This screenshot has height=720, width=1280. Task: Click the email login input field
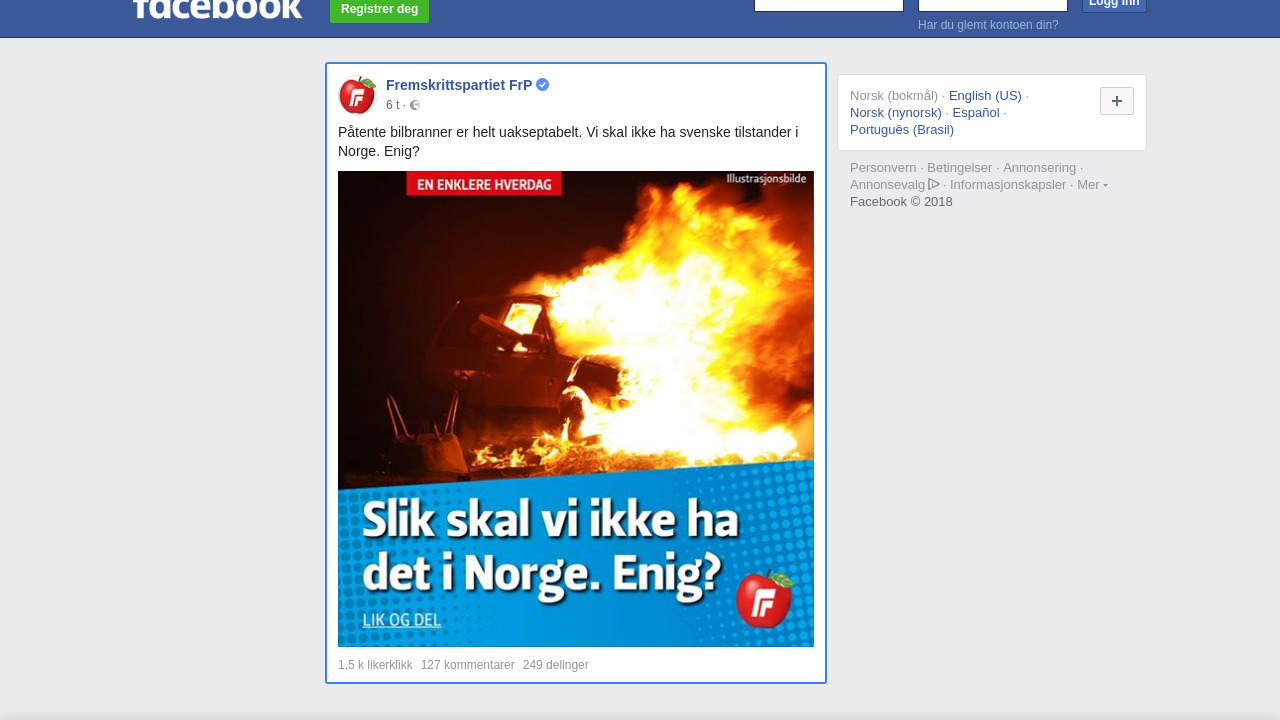click(829, 5)
